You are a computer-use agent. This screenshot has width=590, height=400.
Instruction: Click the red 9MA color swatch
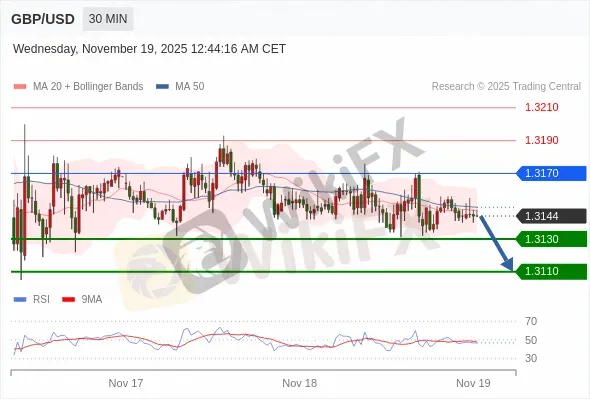click(x=68, y=300)
